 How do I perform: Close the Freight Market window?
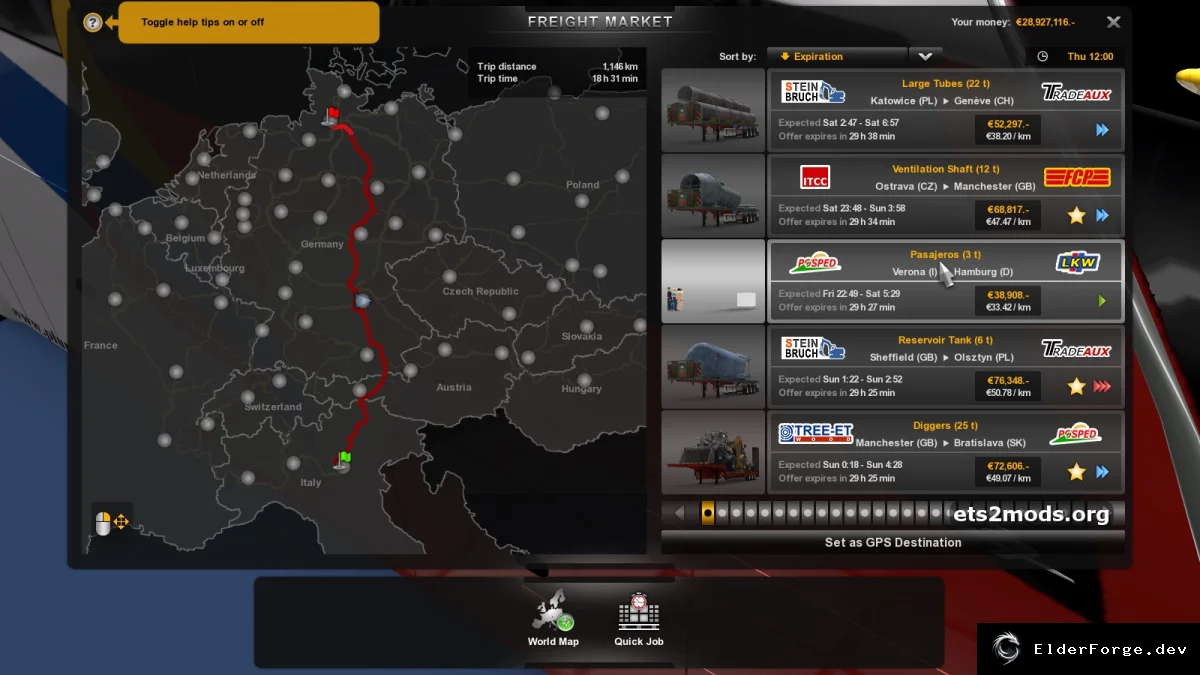1113,22
